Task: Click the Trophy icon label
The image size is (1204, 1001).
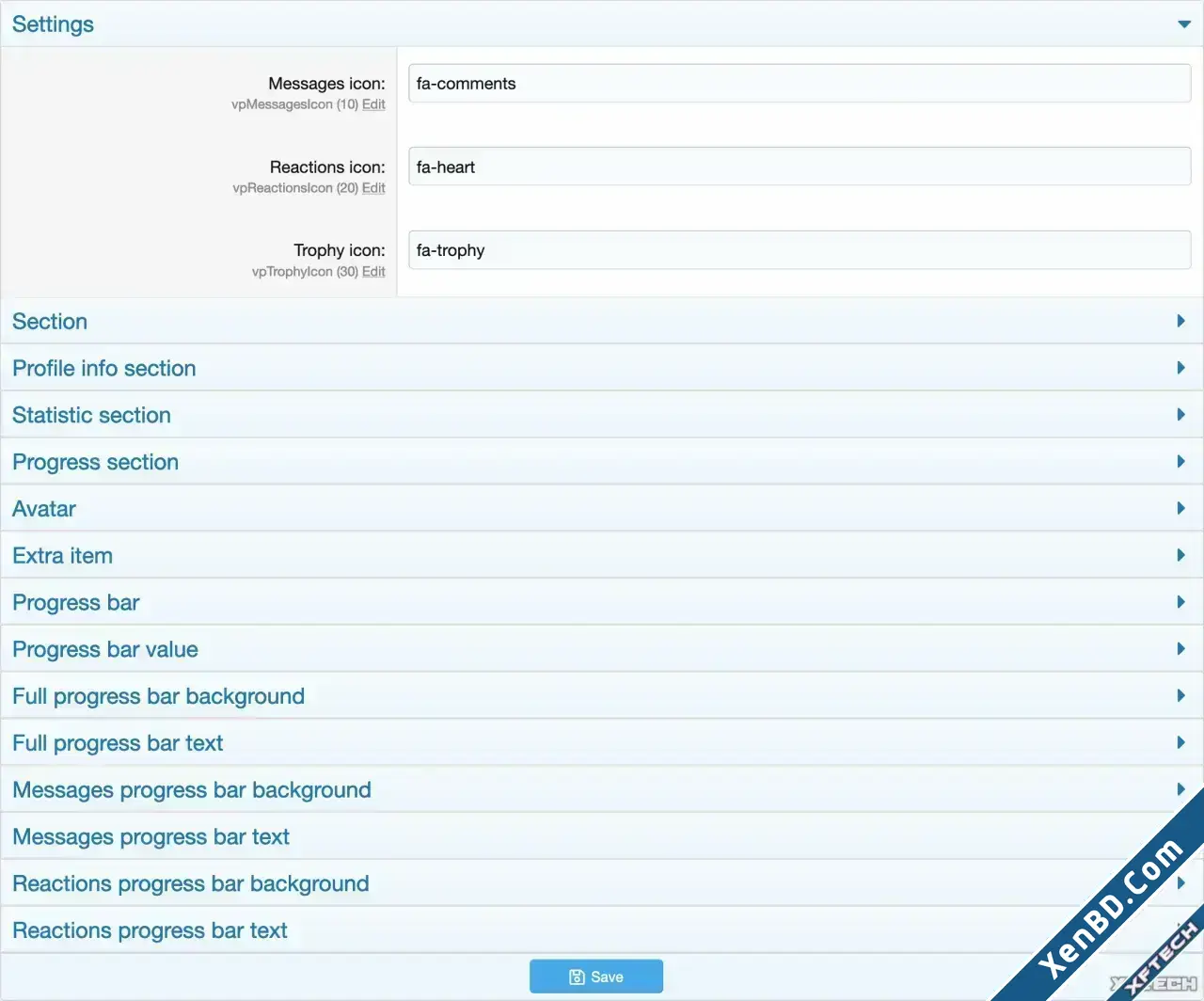Action: coord(340,250)
